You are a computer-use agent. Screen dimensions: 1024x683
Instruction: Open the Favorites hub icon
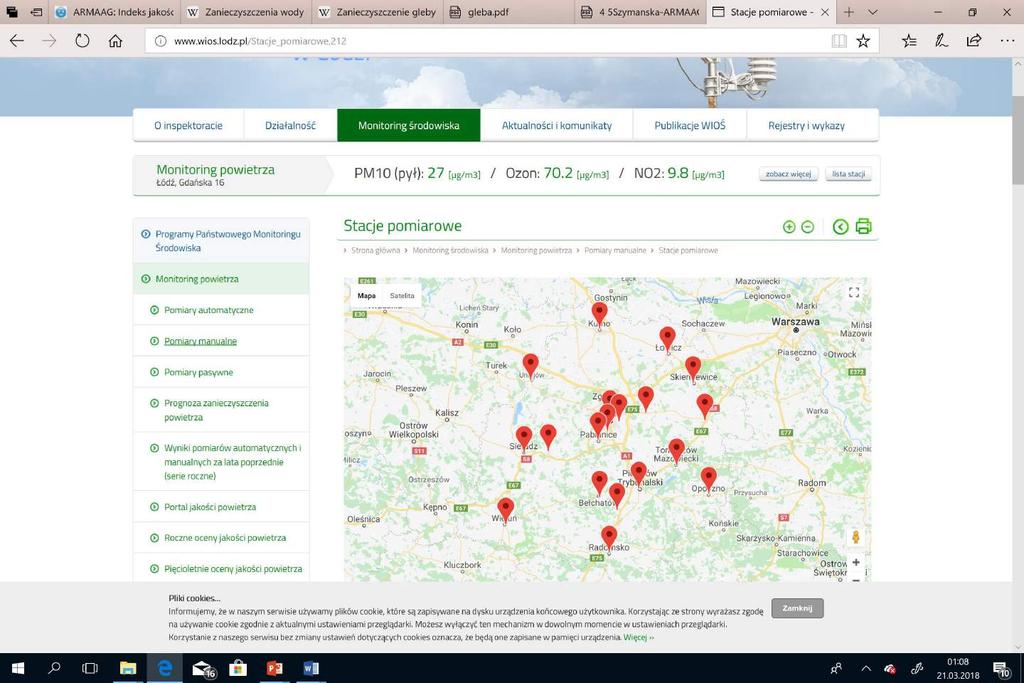click(908, 41)
